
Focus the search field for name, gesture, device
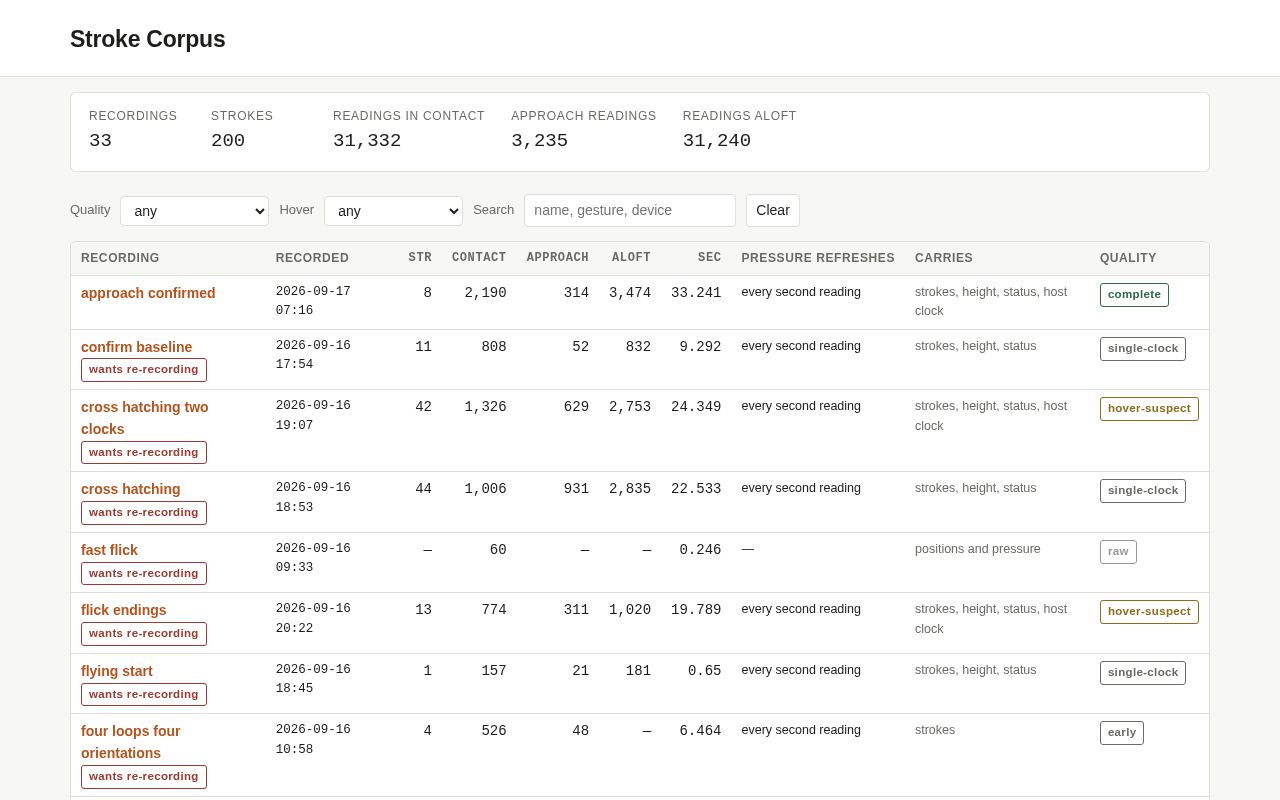[x=630, y=210]
